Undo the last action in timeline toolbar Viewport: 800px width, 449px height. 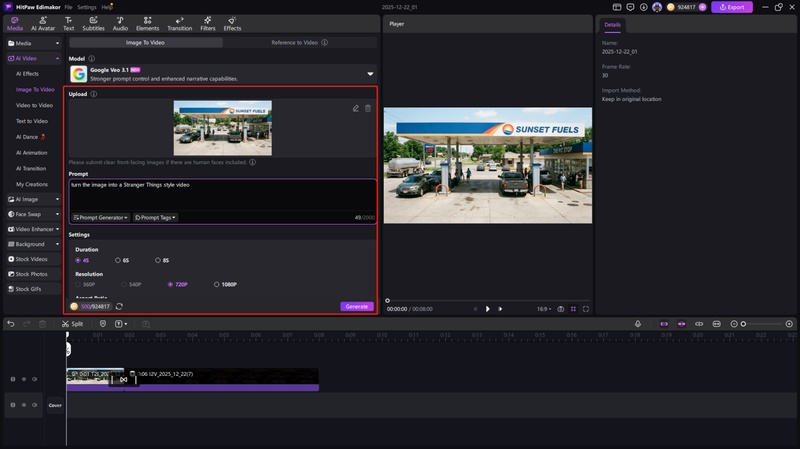(x=11, y=323)
